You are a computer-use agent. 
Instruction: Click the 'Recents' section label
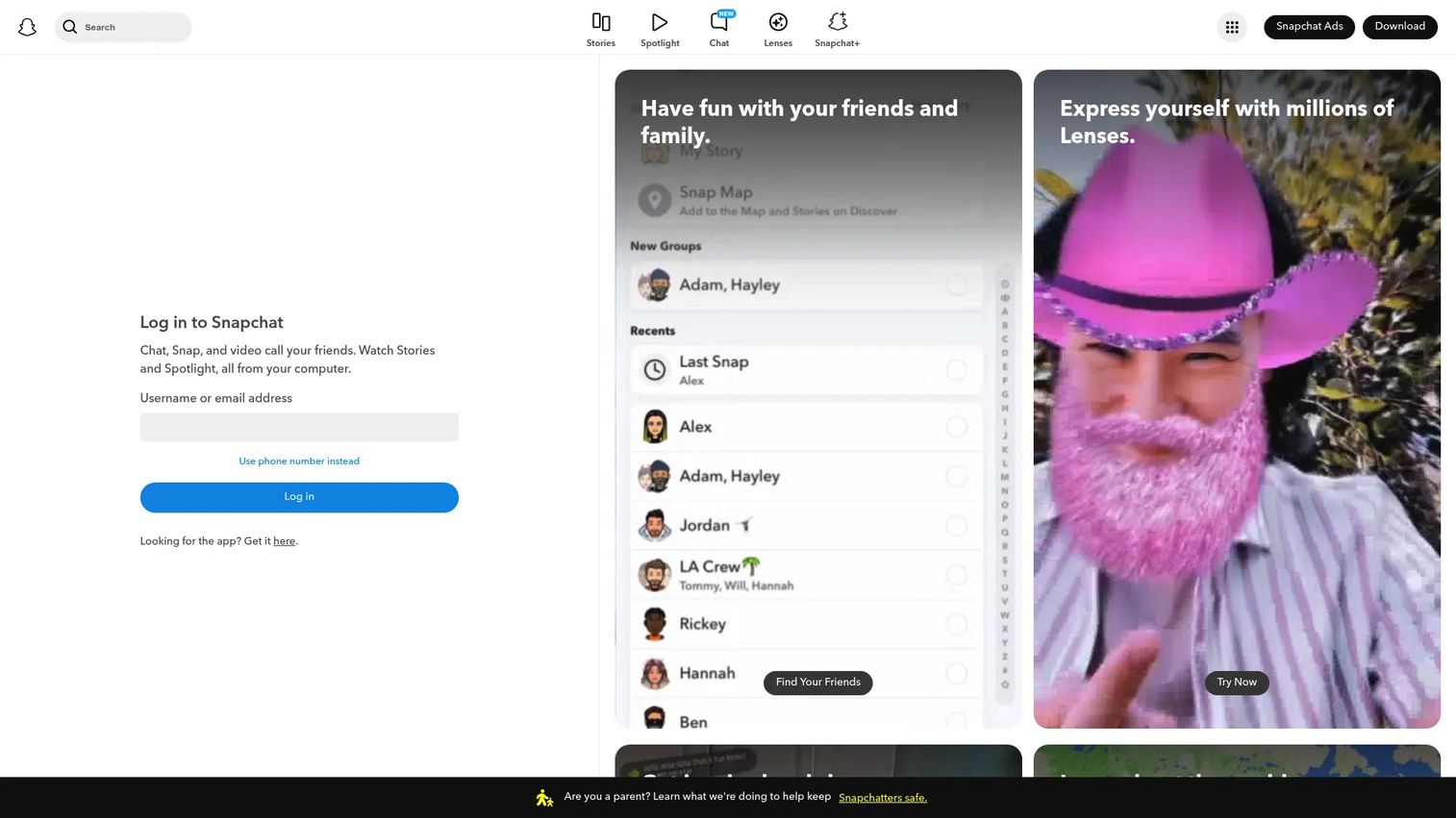click(653, 331)
